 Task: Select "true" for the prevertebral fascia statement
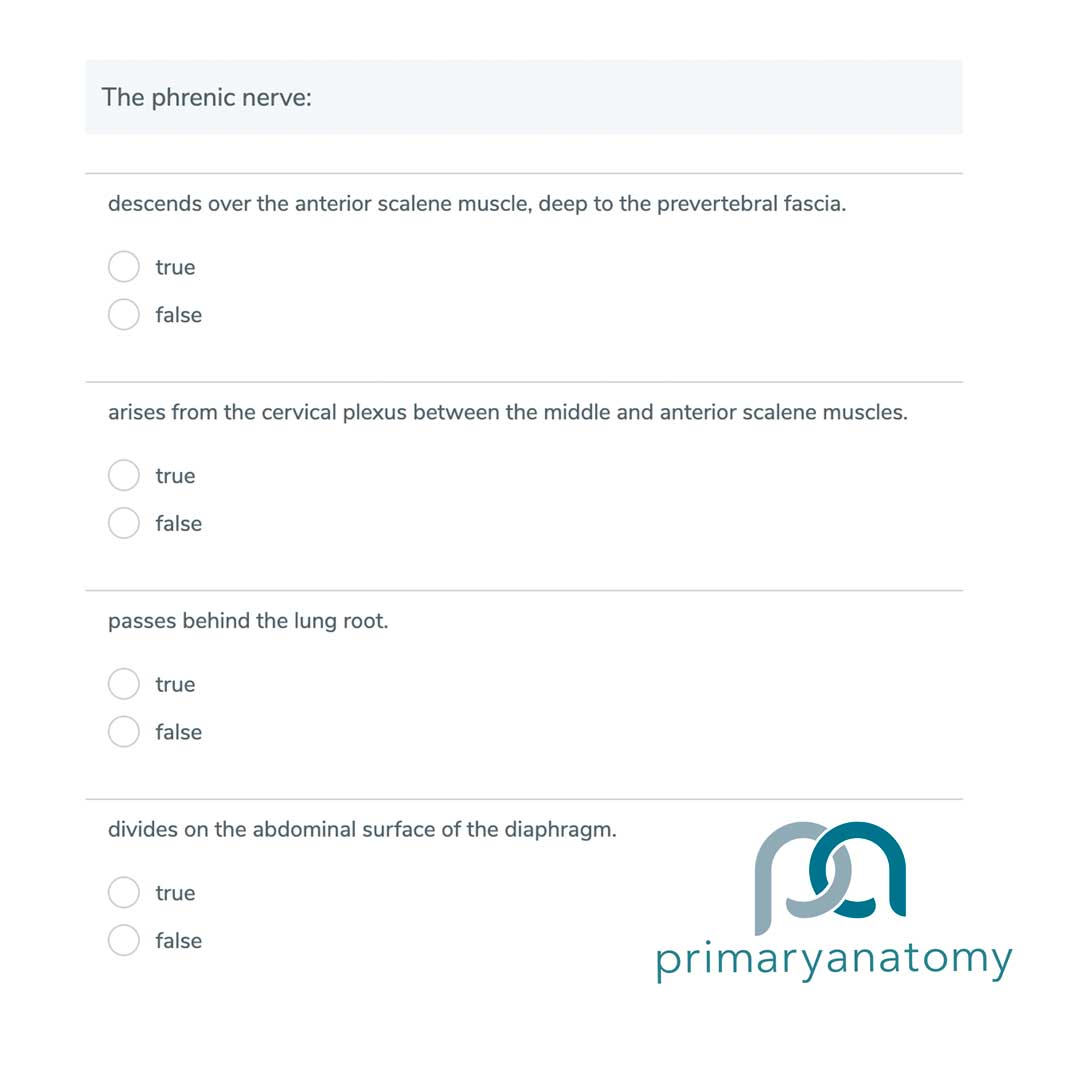(x=123, y=266)
